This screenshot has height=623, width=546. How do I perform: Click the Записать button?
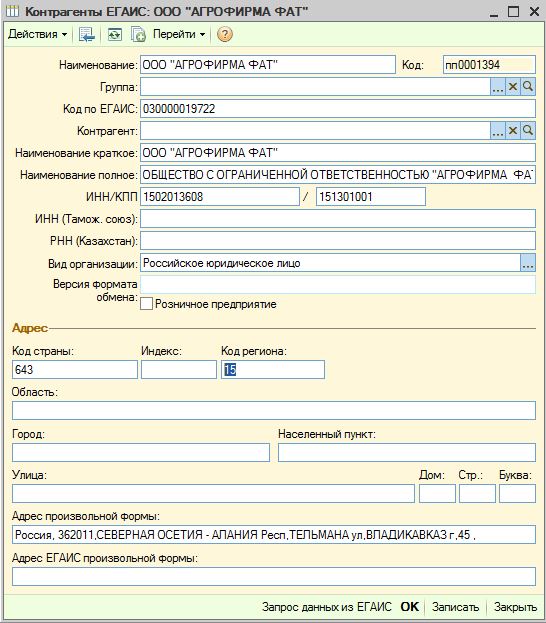pyautogui.click(x=455, y=607)
